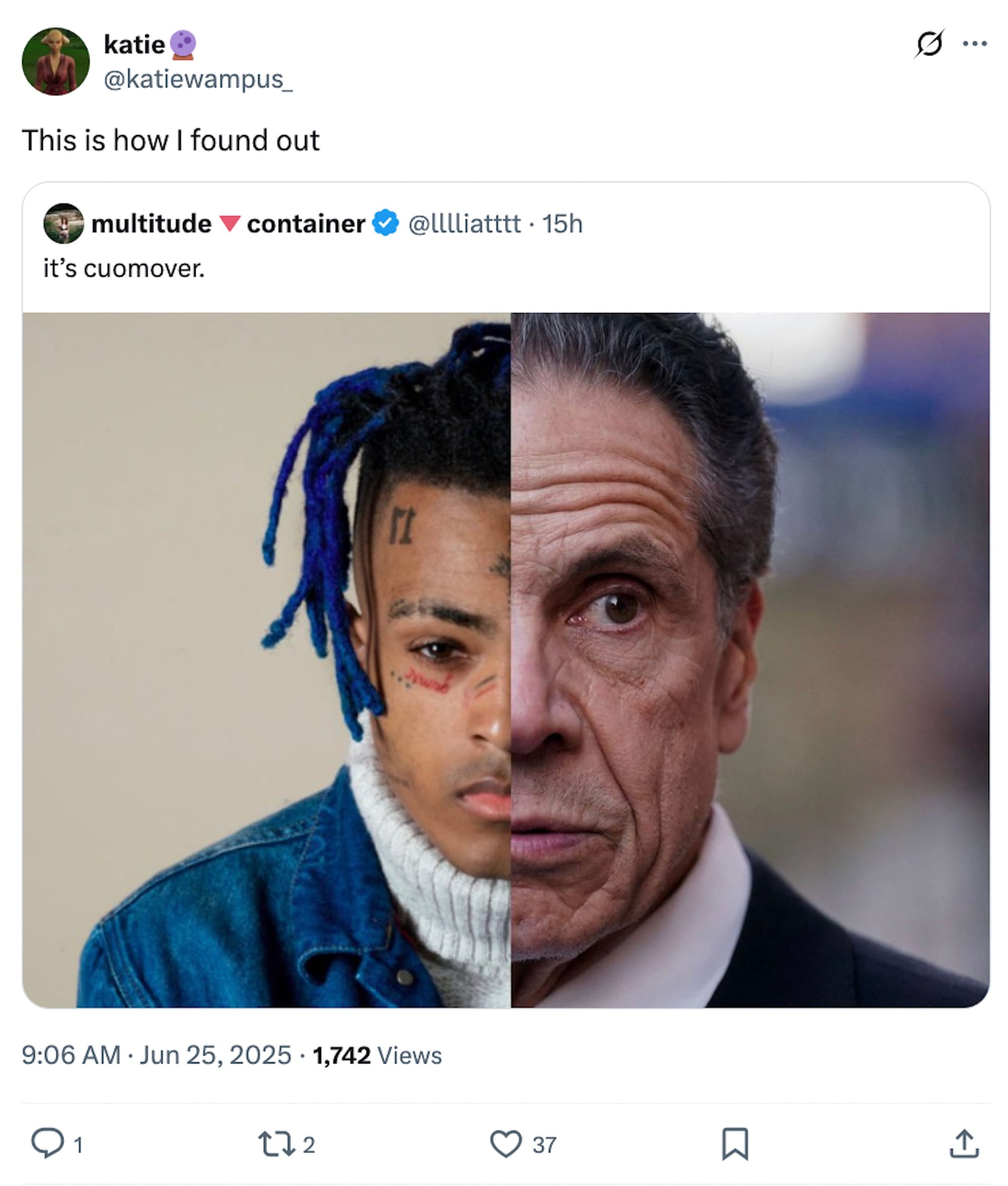Open the quoted tweet text "it's cuomover."
This screenshot has width=1008, height=1186.
pyautogui.click(x=124, y=268)
